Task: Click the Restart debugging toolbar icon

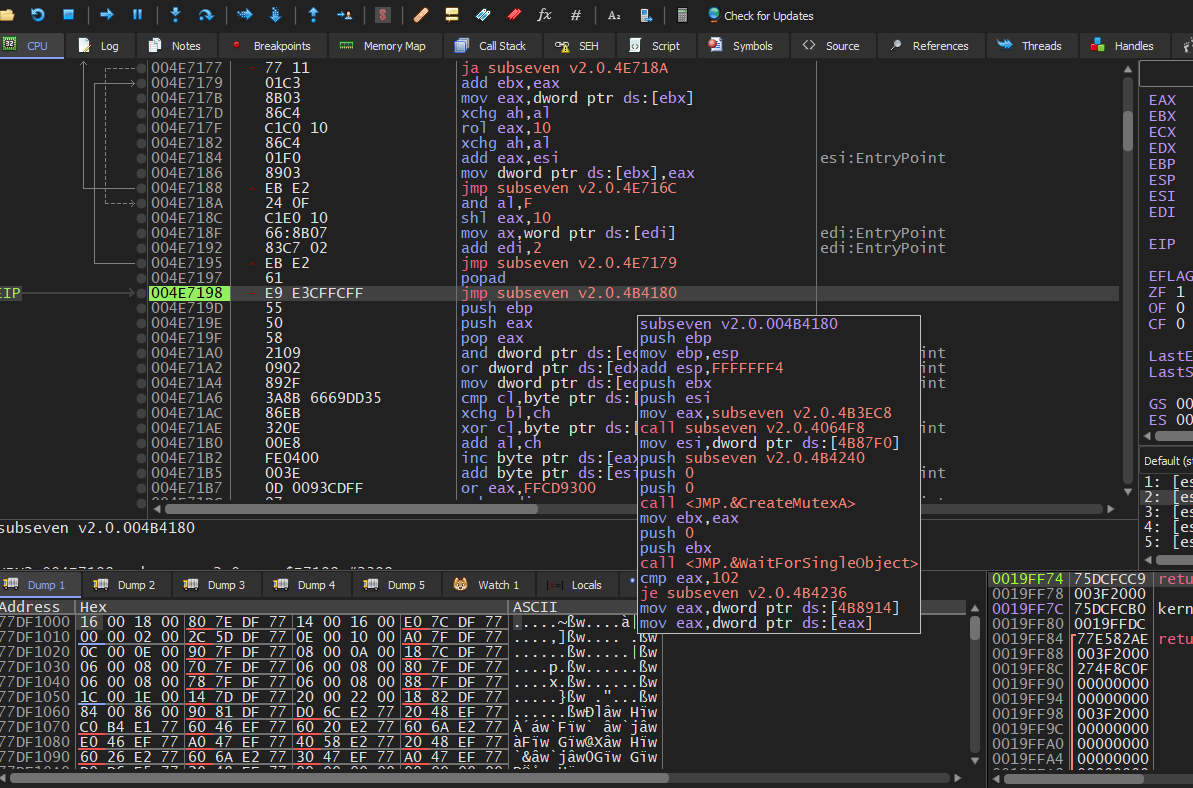Action: coord(38,15)
